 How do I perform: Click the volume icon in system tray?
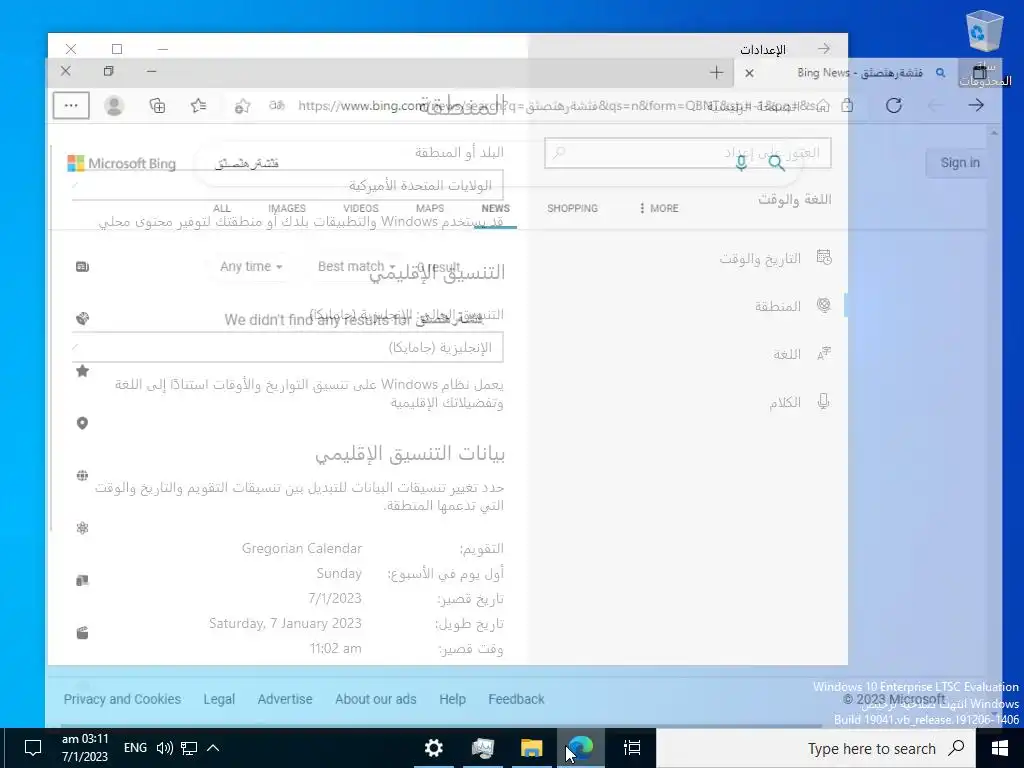(165, 748)
